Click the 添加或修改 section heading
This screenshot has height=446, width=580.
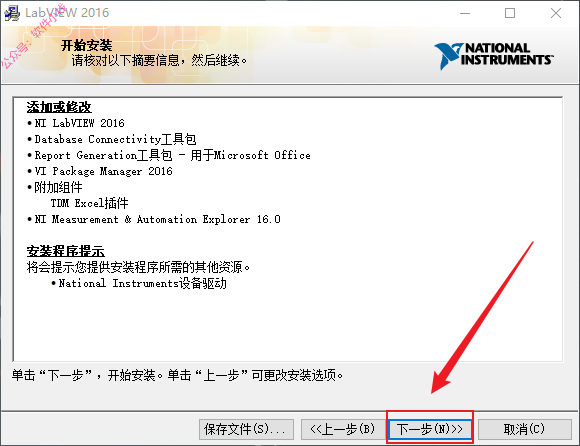pyautogui.click(x=59, y=107)
